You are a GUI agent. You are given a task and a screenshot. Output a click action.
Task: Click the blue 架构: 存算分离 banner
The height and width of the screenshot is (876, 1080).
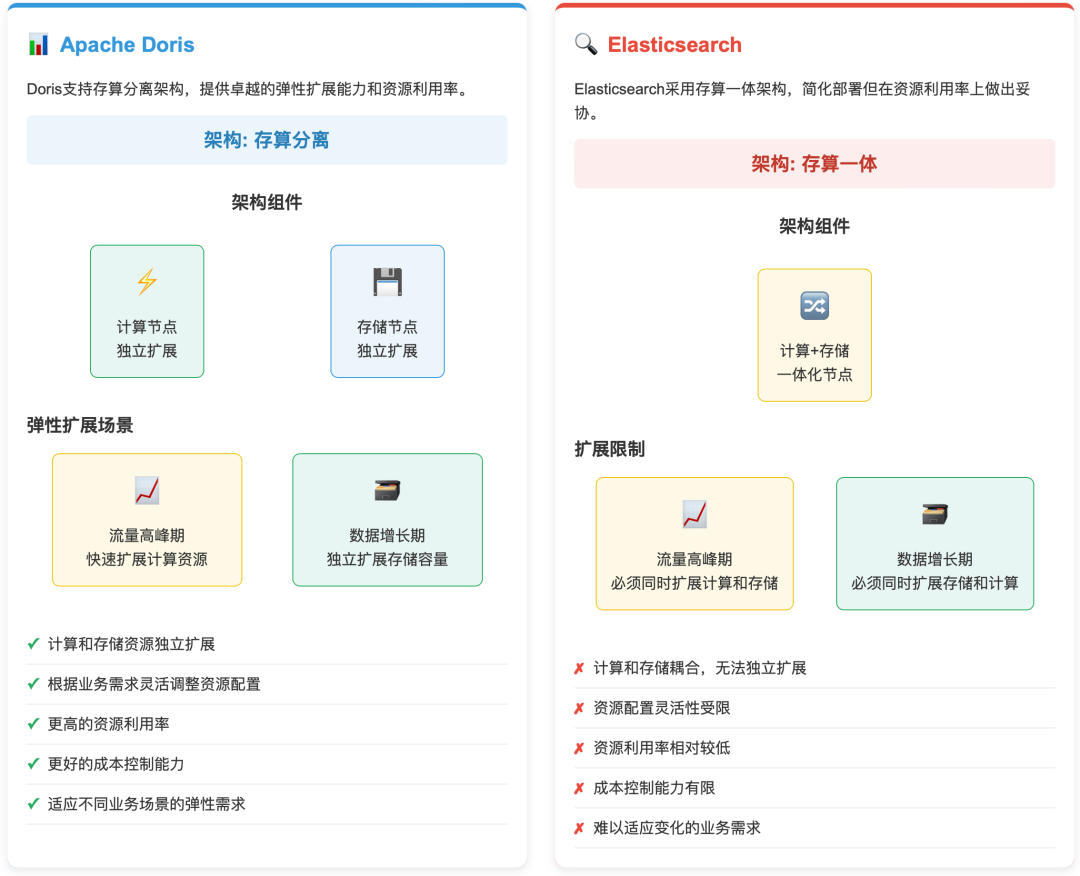[267, 140]
